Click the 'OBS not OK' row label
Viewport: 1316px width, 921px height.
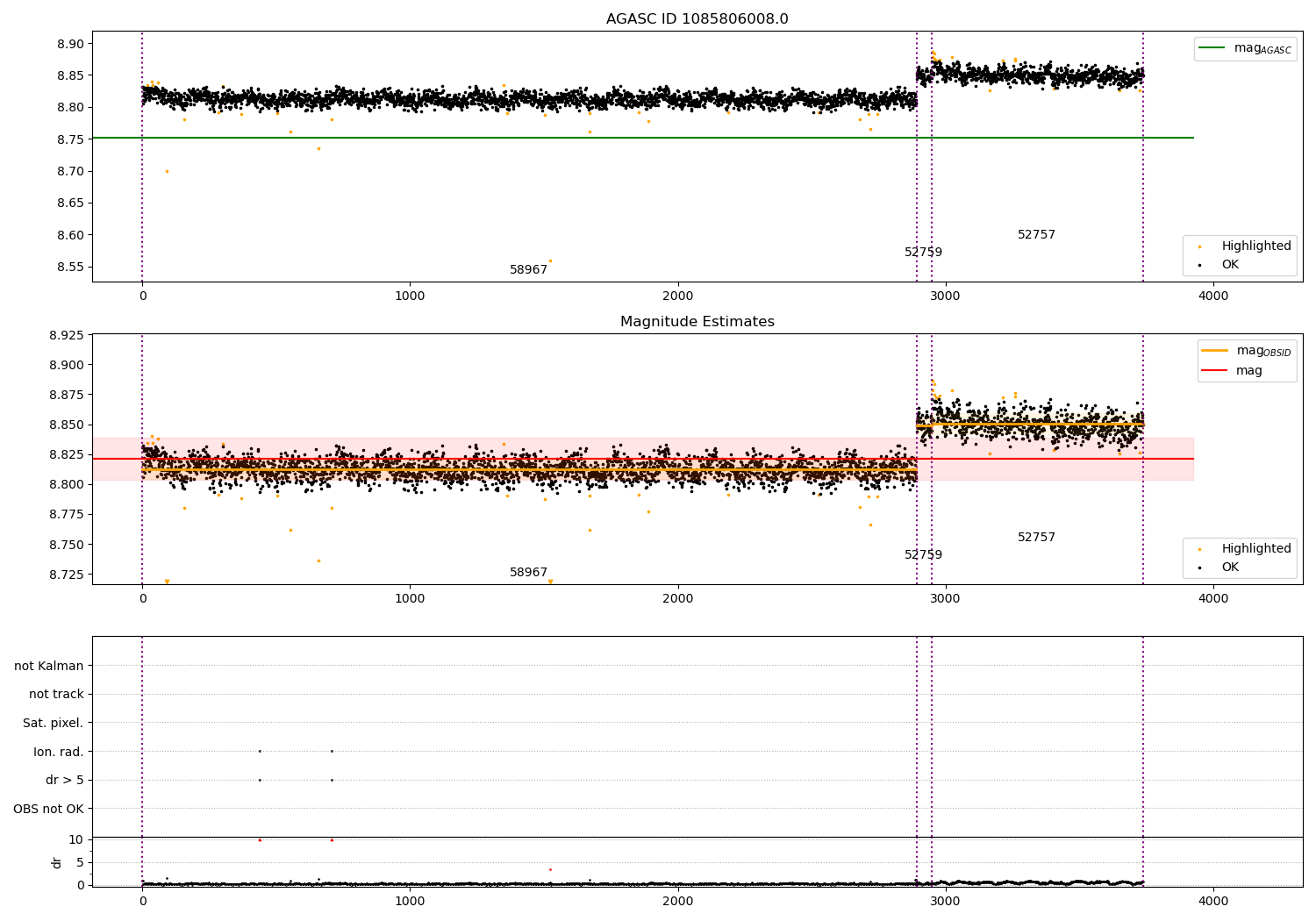click(48, 809)
